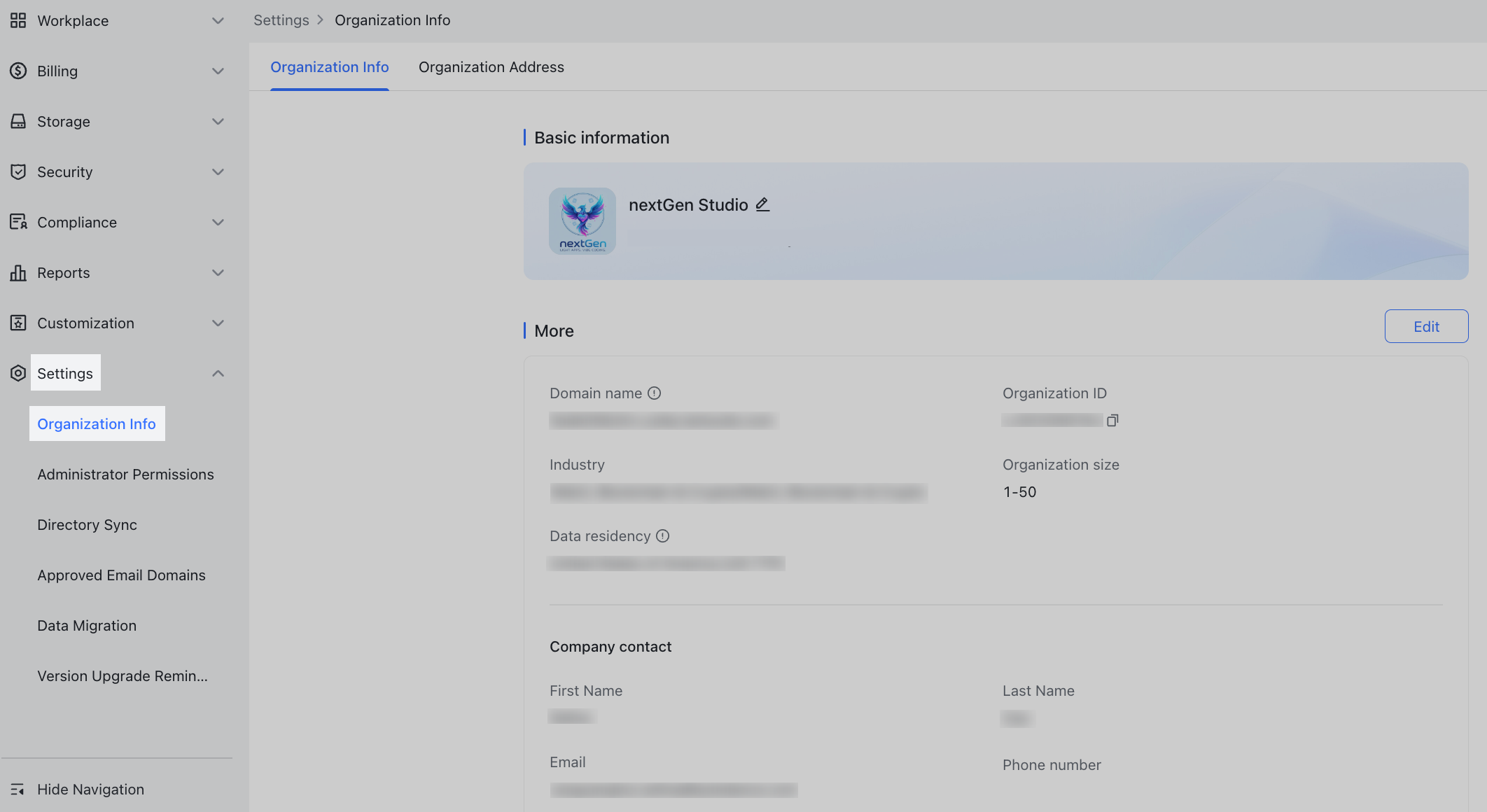This screenshot has width=1487, height=812.
Task: Expand the Billing section chevron
Action: coord(218,71)
